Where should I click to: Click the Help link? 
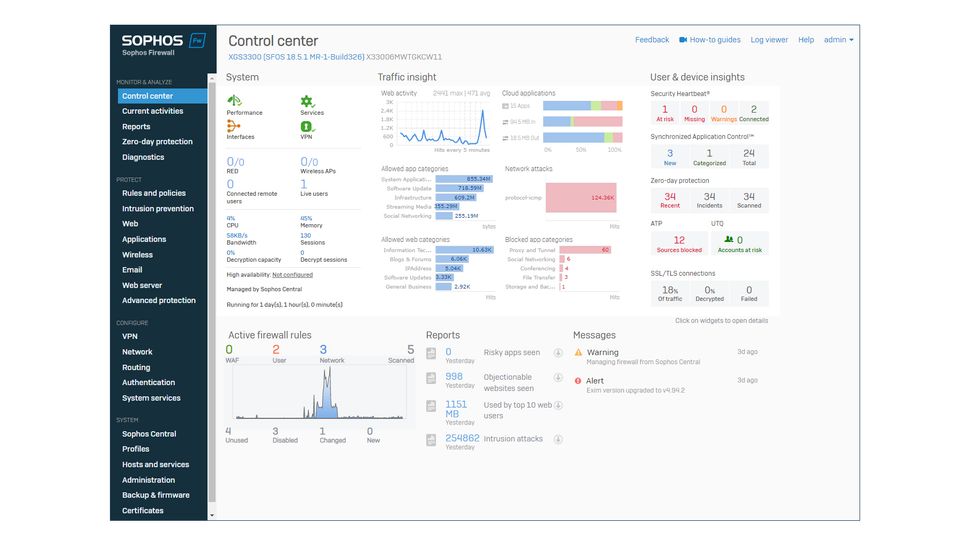(x=806, y=40)
